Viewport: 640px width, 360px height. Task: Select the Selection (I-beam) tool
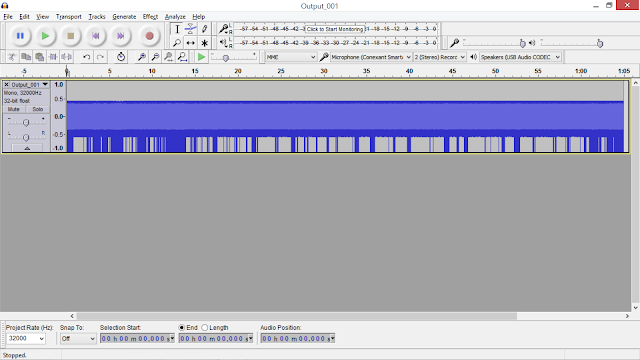click(x=177, y=29)
